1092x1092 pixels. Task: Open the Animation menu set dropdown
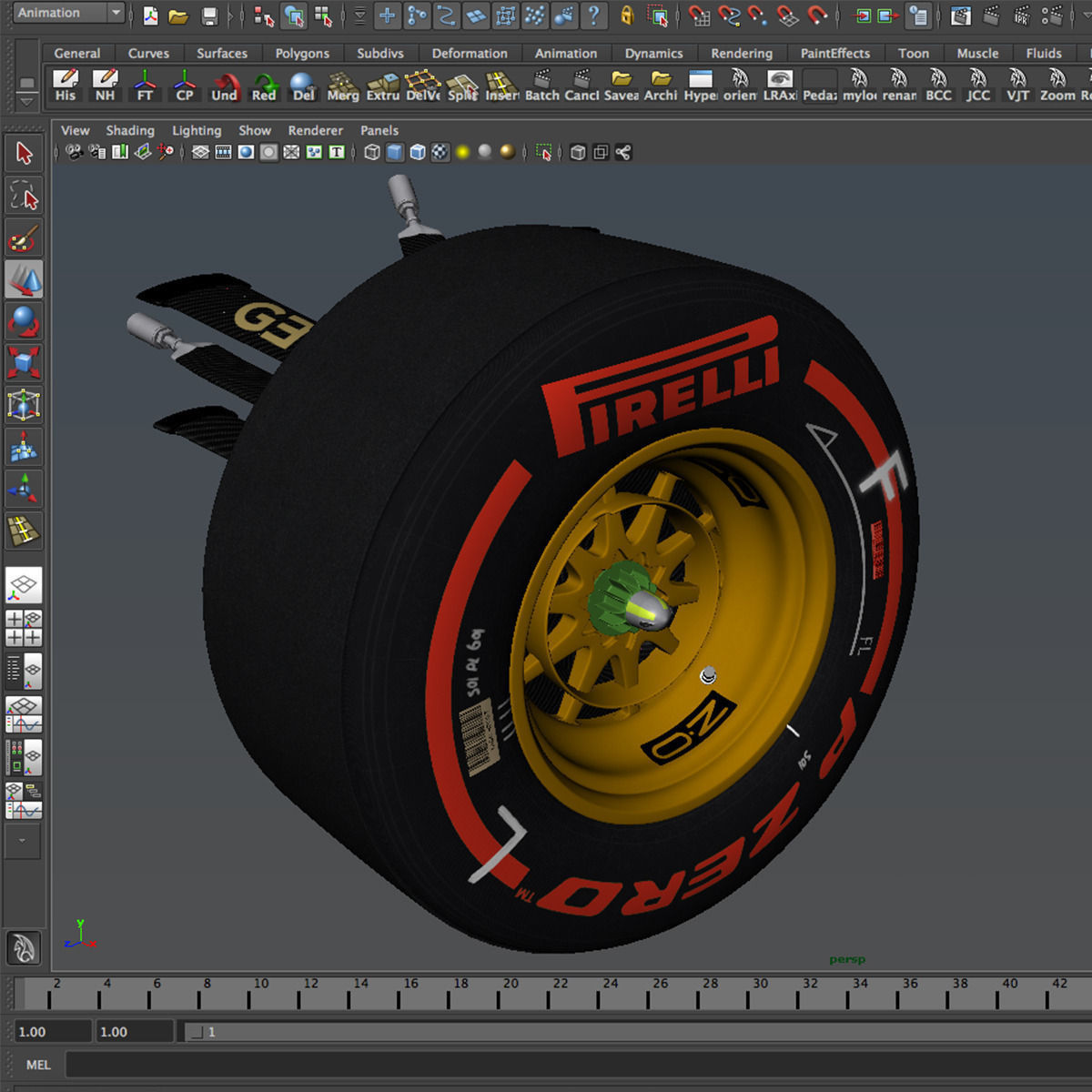tap(68, 13)
